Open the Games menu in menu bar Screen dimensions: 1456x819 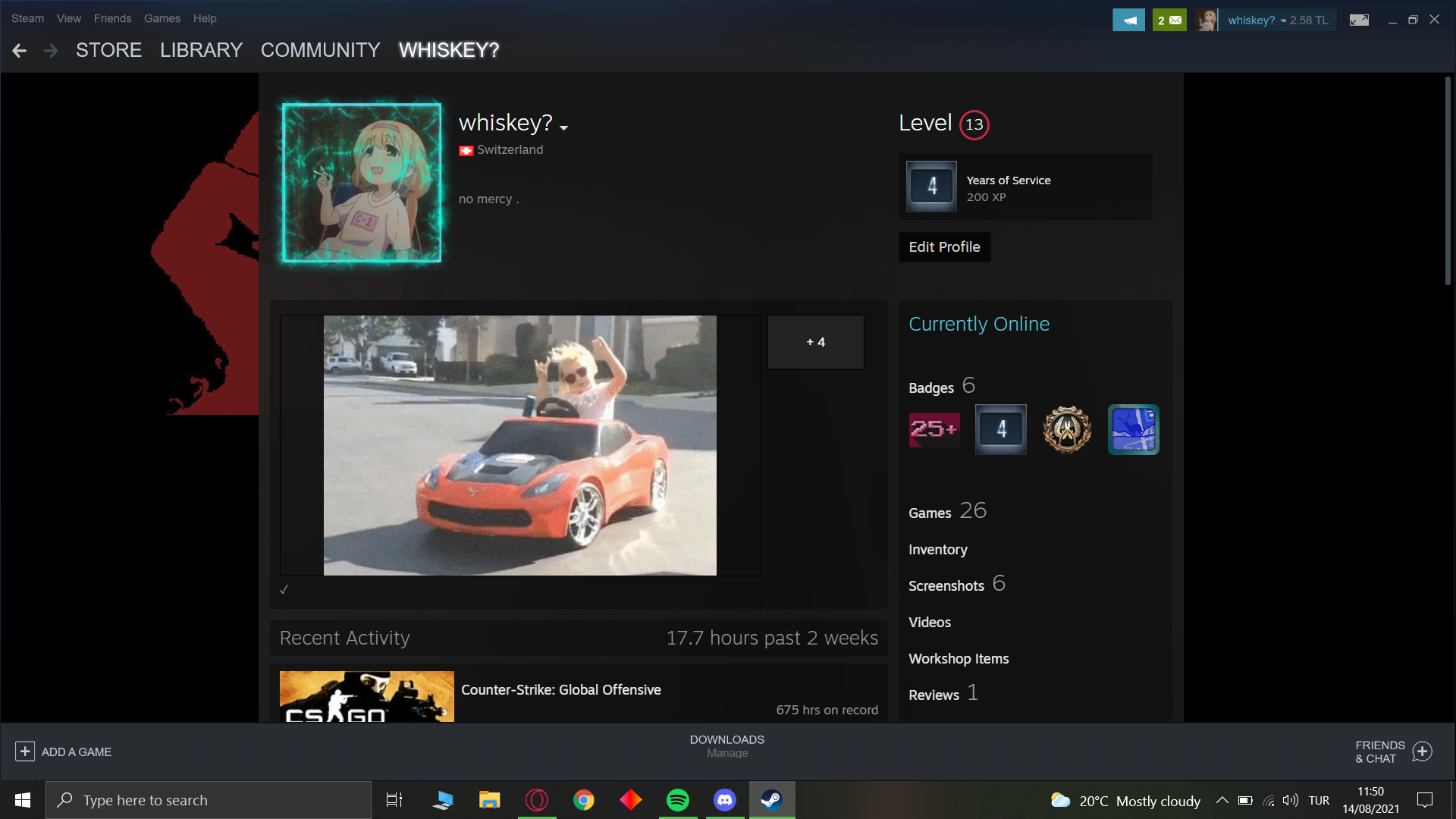tap(162, 18)
